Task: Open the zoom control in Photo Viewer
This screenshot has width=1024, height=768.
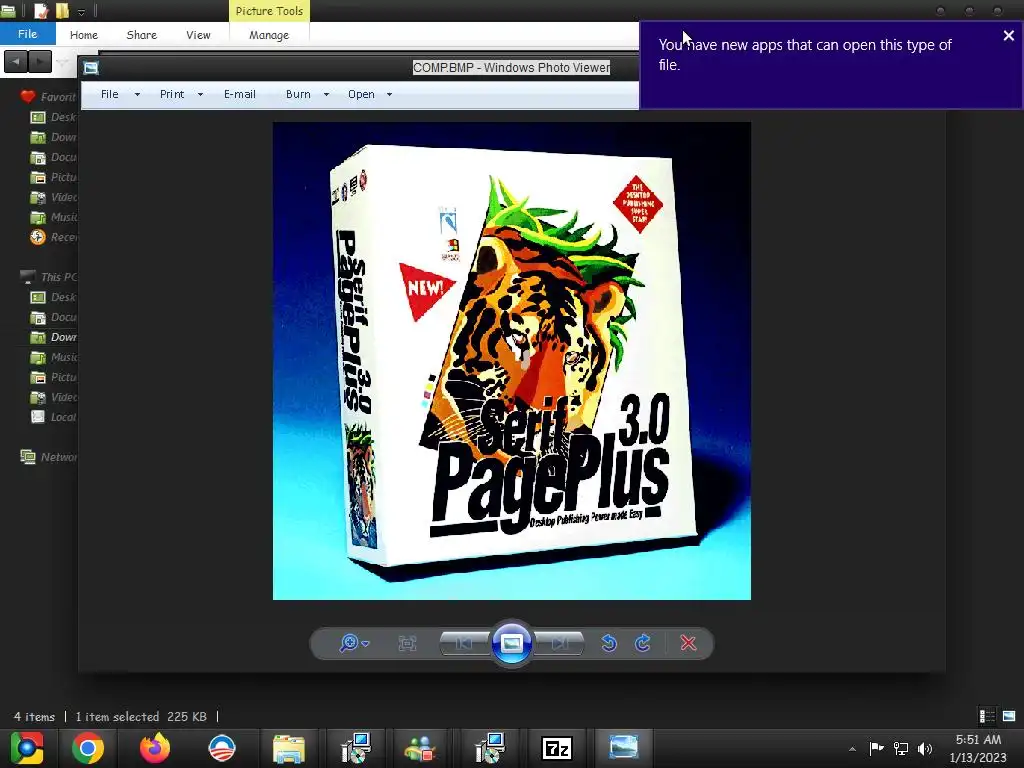Action: (354, 643)
